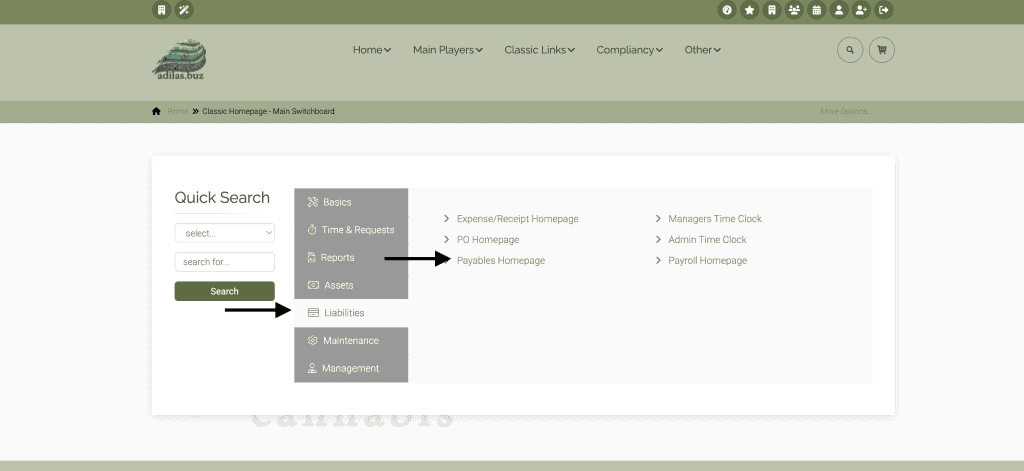Switch to the Reports tab
Image resolution: width=1024 pixels, height=471 pixels.
[x=337, y=258]
